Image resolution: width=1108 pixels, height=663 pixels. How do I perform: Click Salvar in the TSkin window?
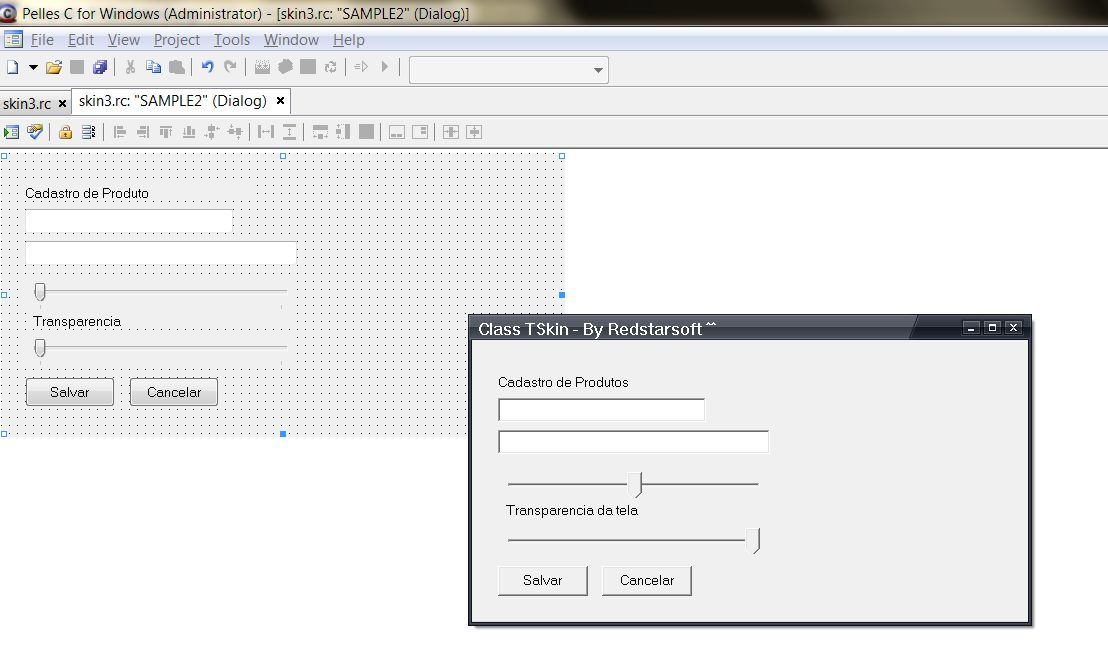coord(543,580)
